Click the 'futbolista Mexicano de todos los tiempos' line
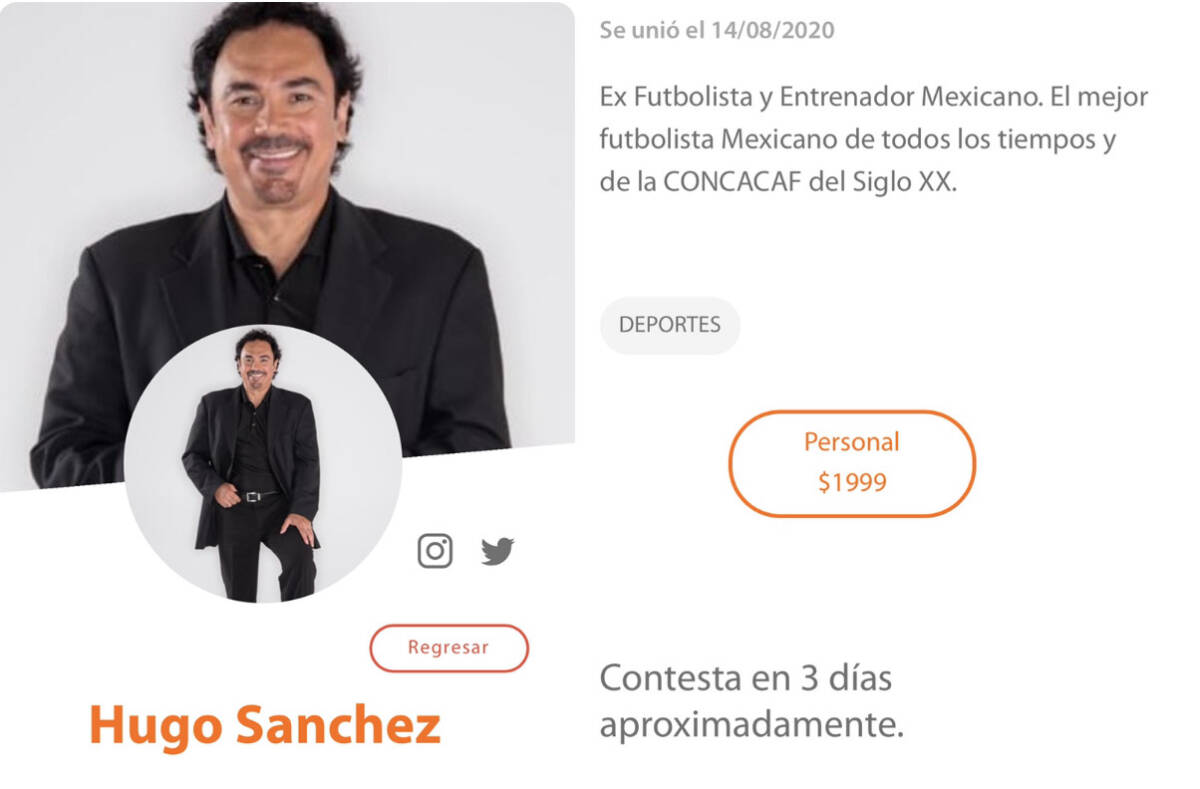The height and width of the screenshot is (789, 1200). pos(857,140)
